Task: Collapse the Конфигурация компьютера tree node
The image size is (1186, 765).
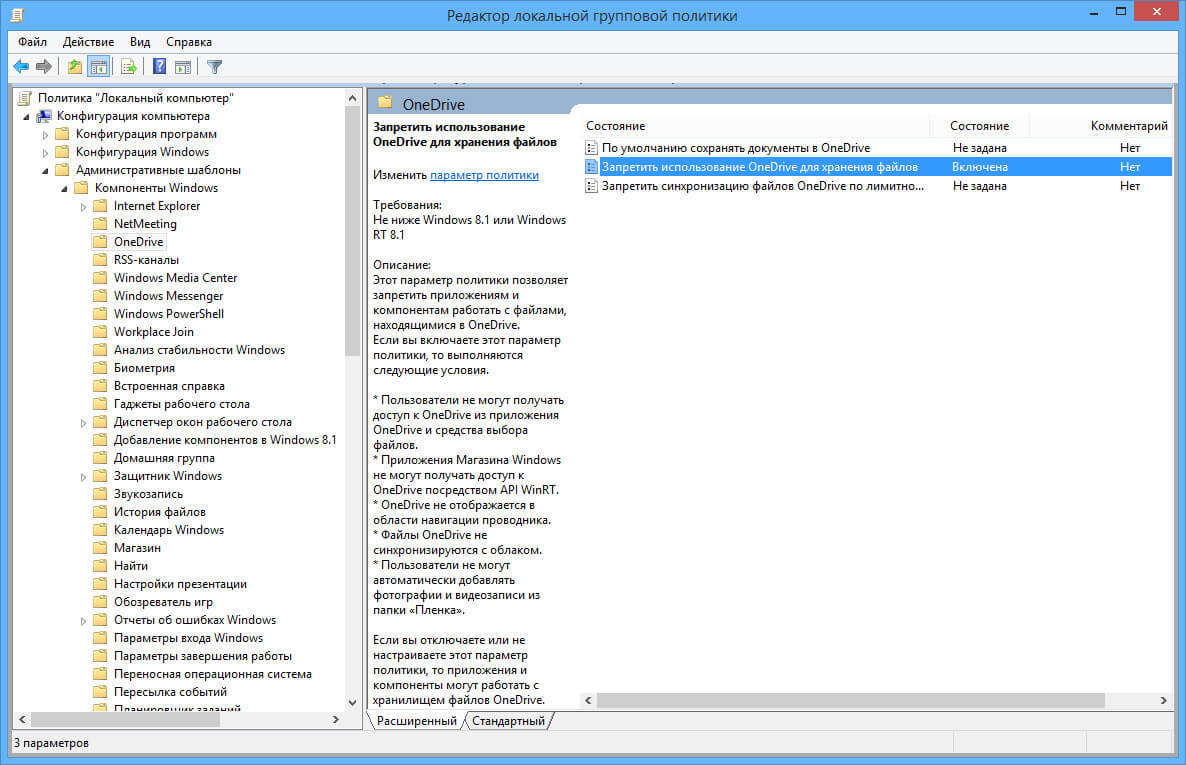Action: click(26, 117)
